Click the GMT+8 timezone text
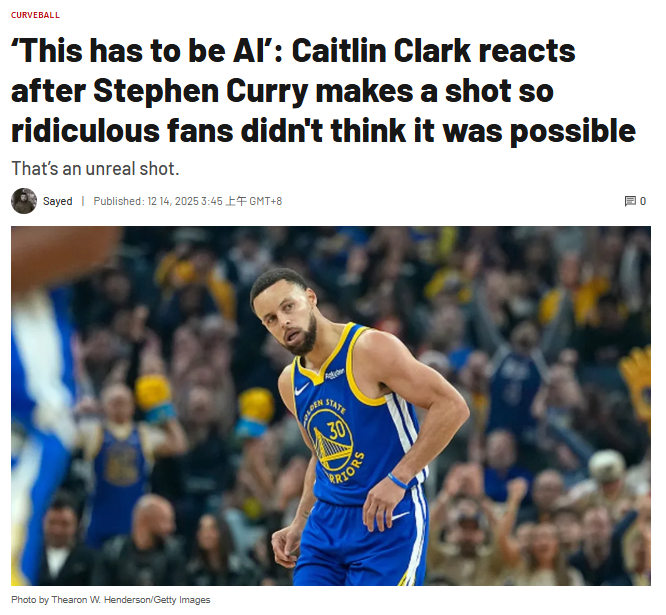 coord(265,201)
